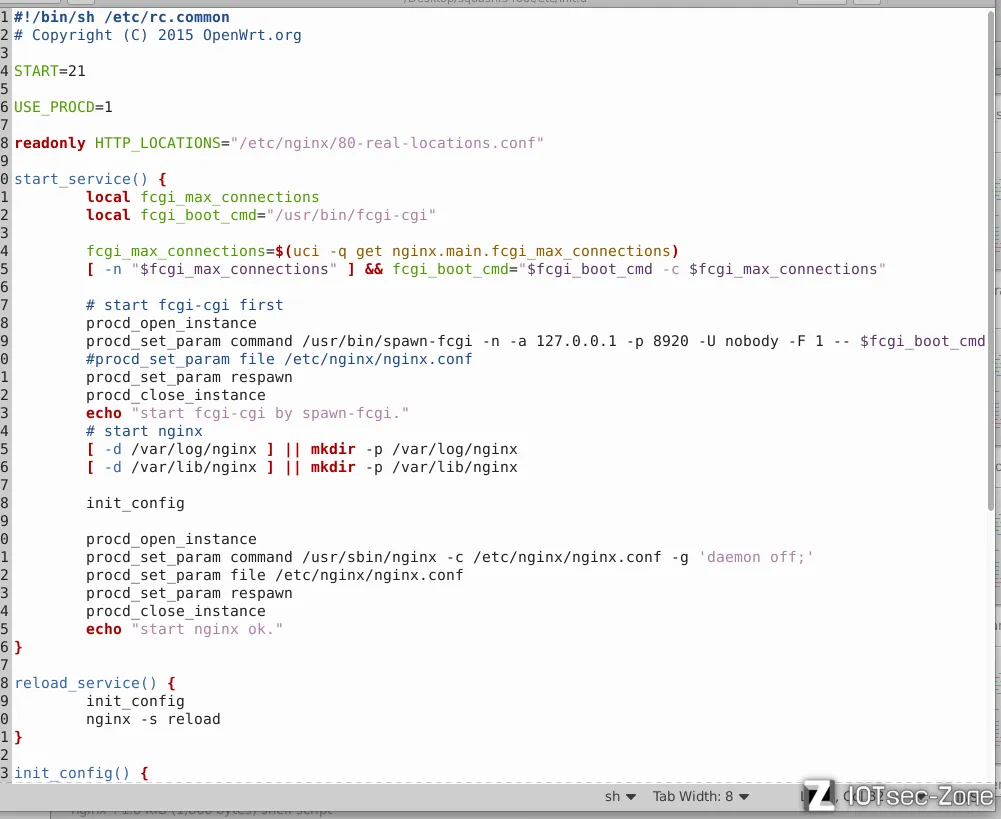
Task: Click the 'readonly HTTP_LOCATIONS' line
Action: (x=279, y=143)
